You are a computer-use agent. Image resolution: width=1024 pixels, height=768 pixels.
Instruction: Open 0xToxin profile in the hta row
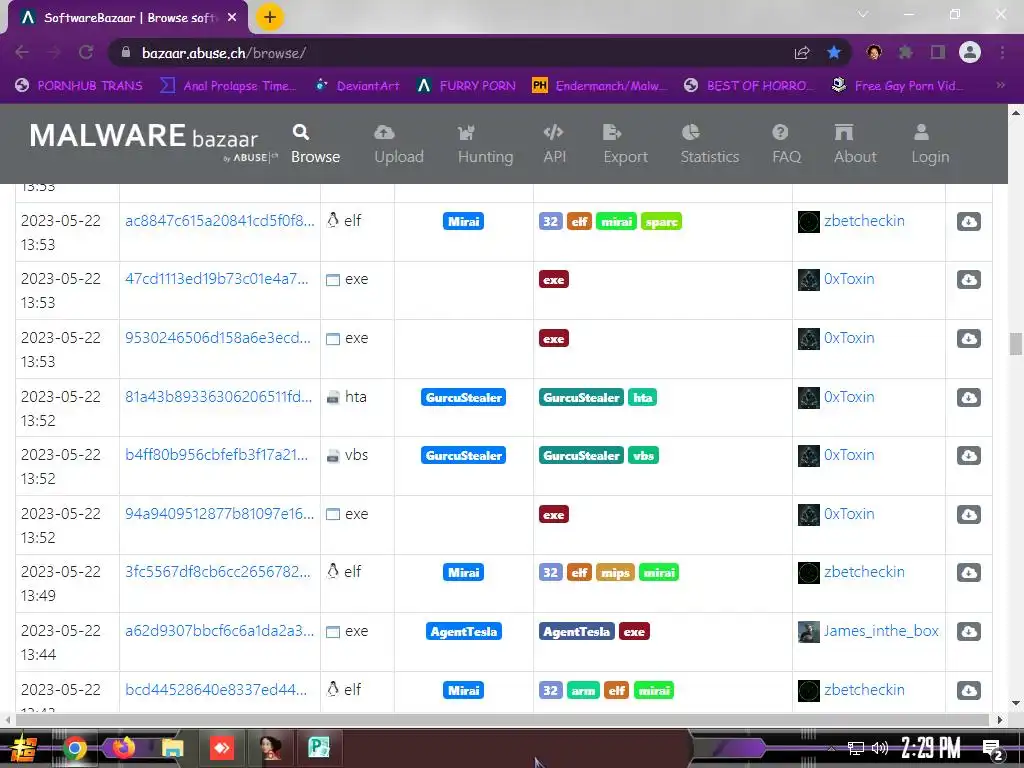(x=848, y=396)
